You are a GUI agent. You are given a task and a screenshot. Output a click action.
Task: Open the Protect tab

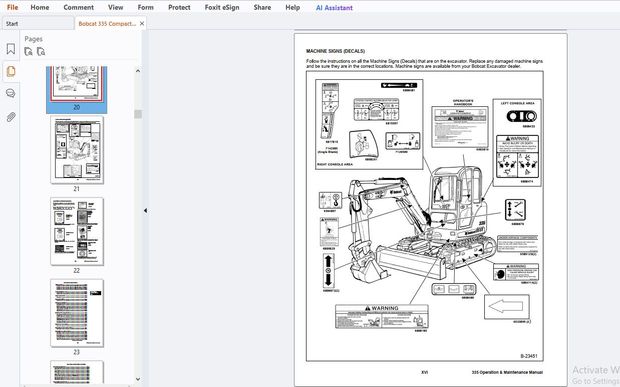coord(179,7)
